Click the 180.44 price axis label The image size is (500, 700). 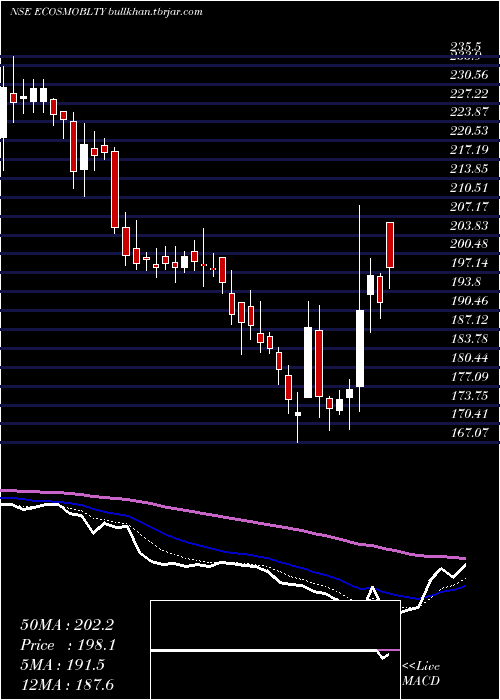[x=468, y=358]
